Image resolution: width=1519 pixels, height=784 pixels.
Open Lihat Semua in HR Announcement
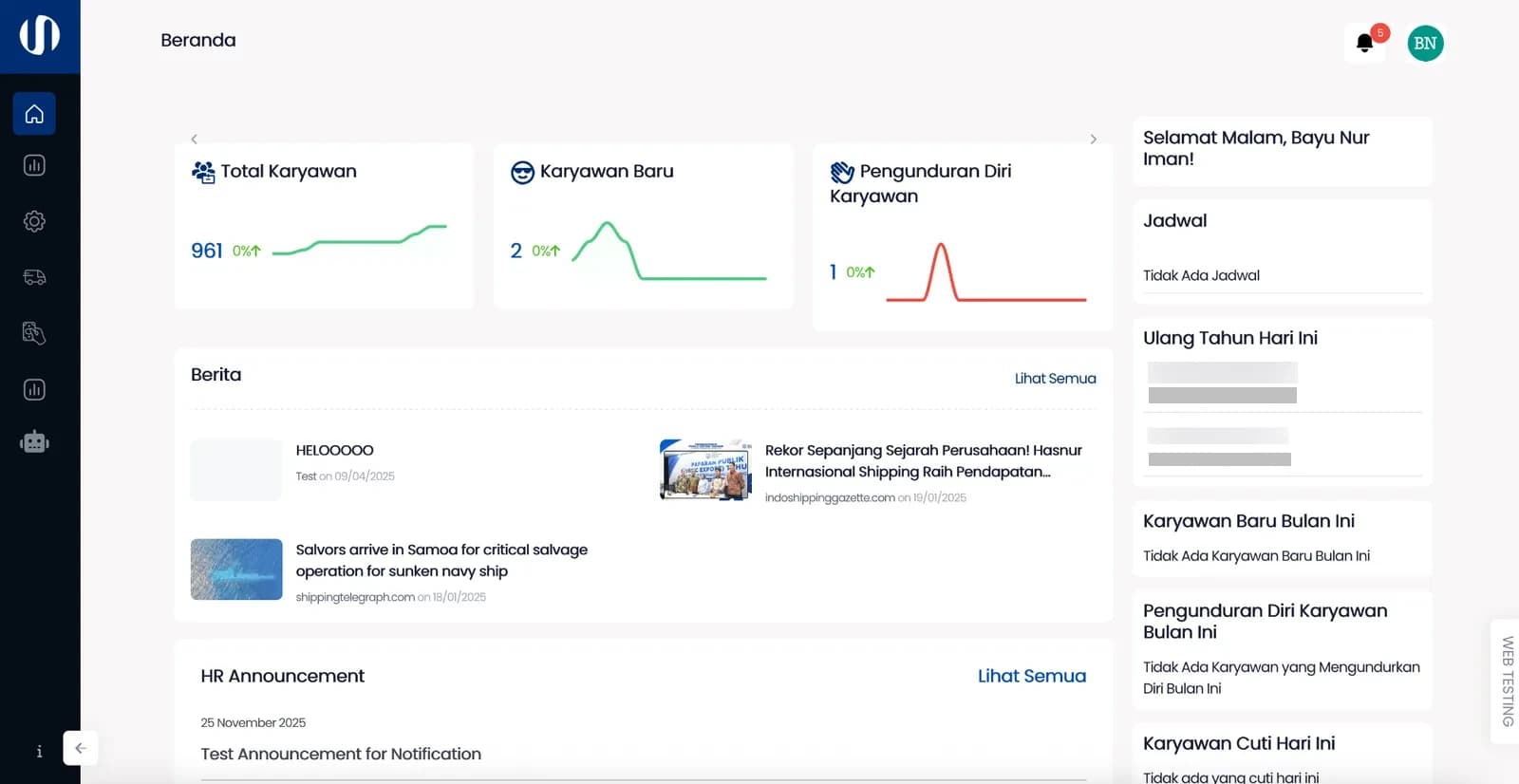1032,676
